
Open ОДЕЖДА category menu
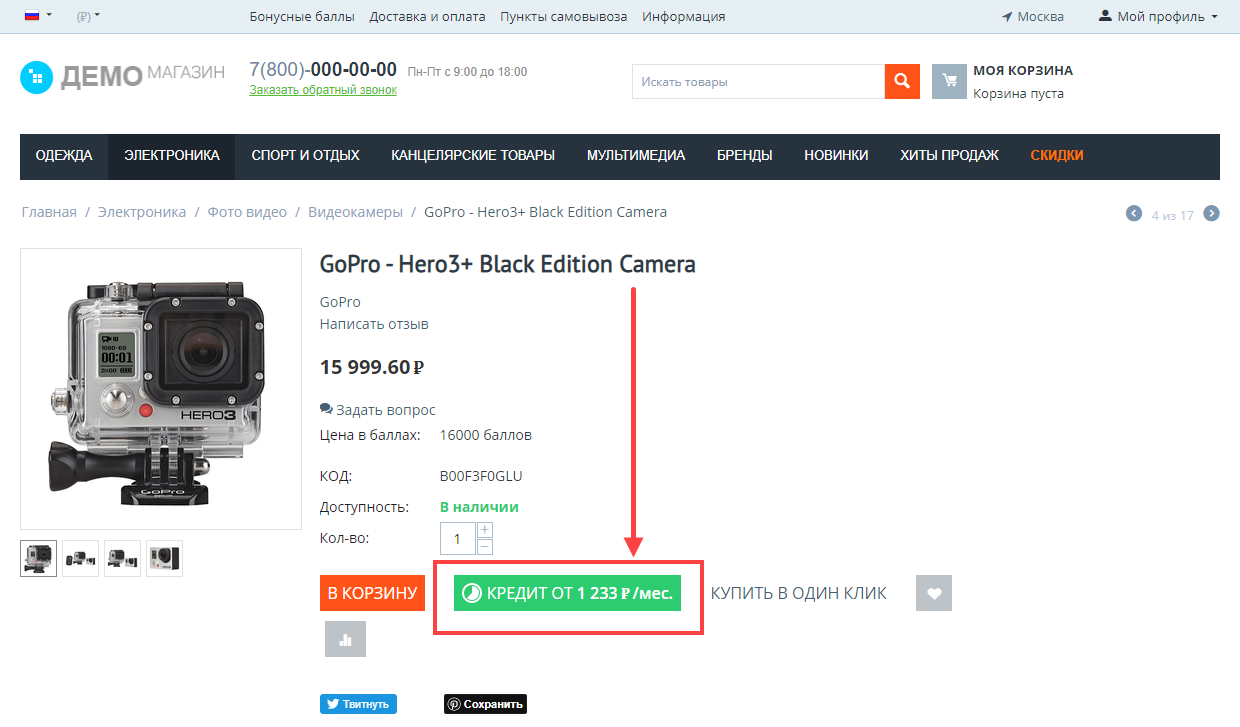pos(64,155)
